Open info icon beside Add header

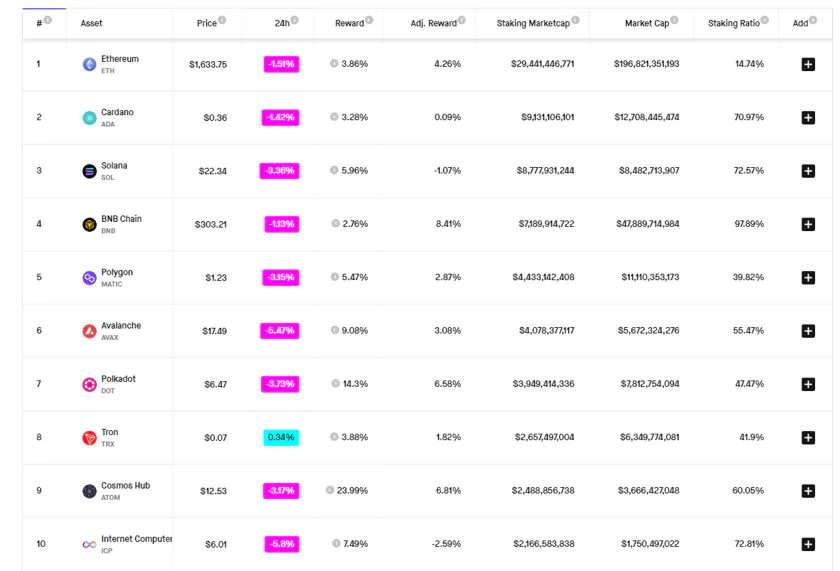[x=813, y=20]
